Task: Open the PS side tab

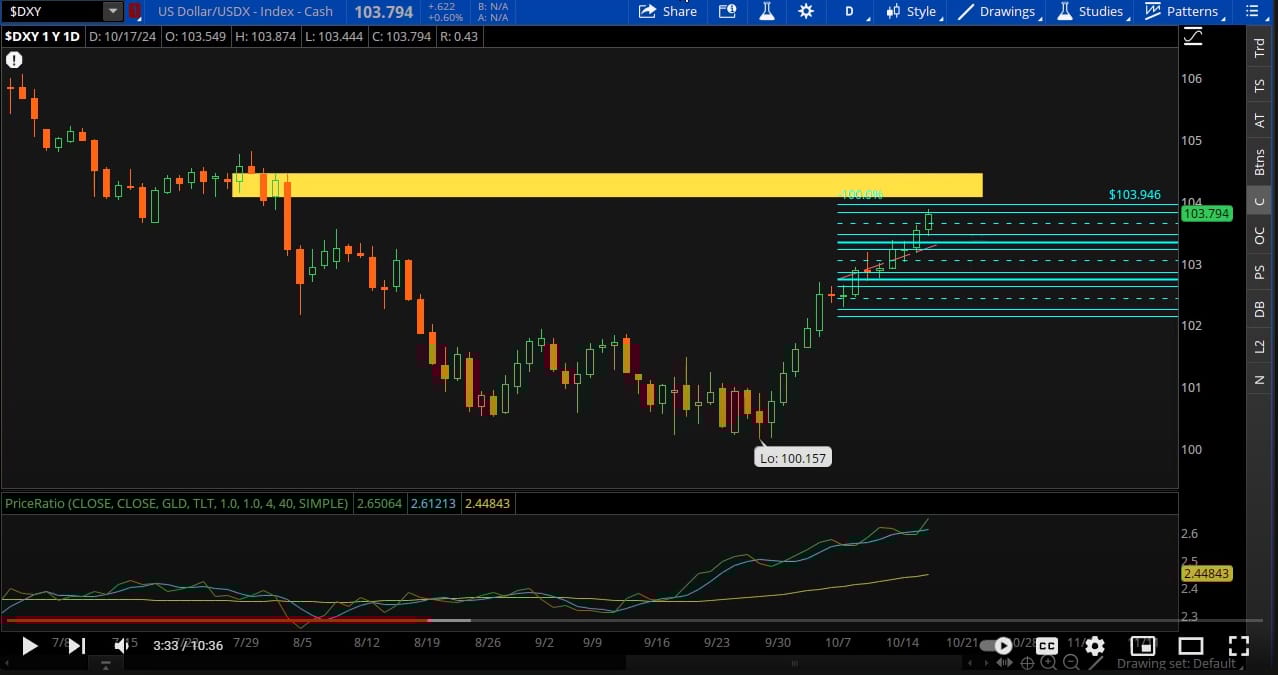Action: coord(1260,272)
